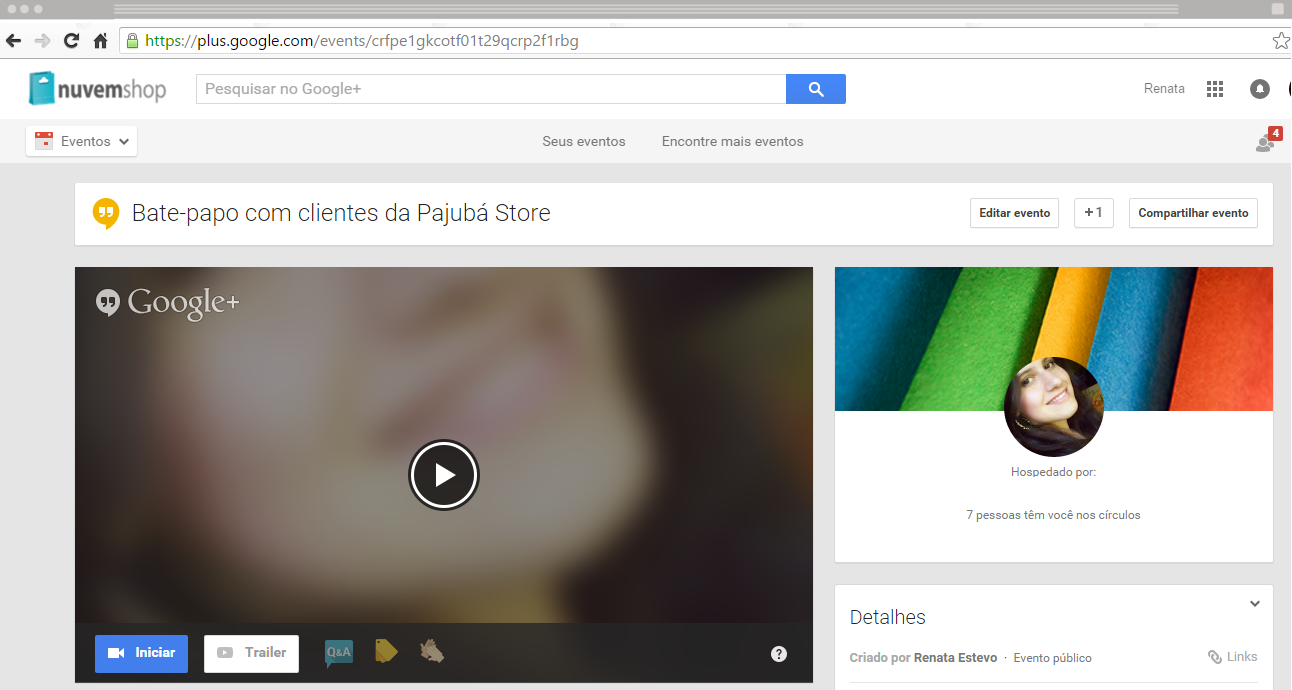Open the browser home page icon

coord(100,41)
